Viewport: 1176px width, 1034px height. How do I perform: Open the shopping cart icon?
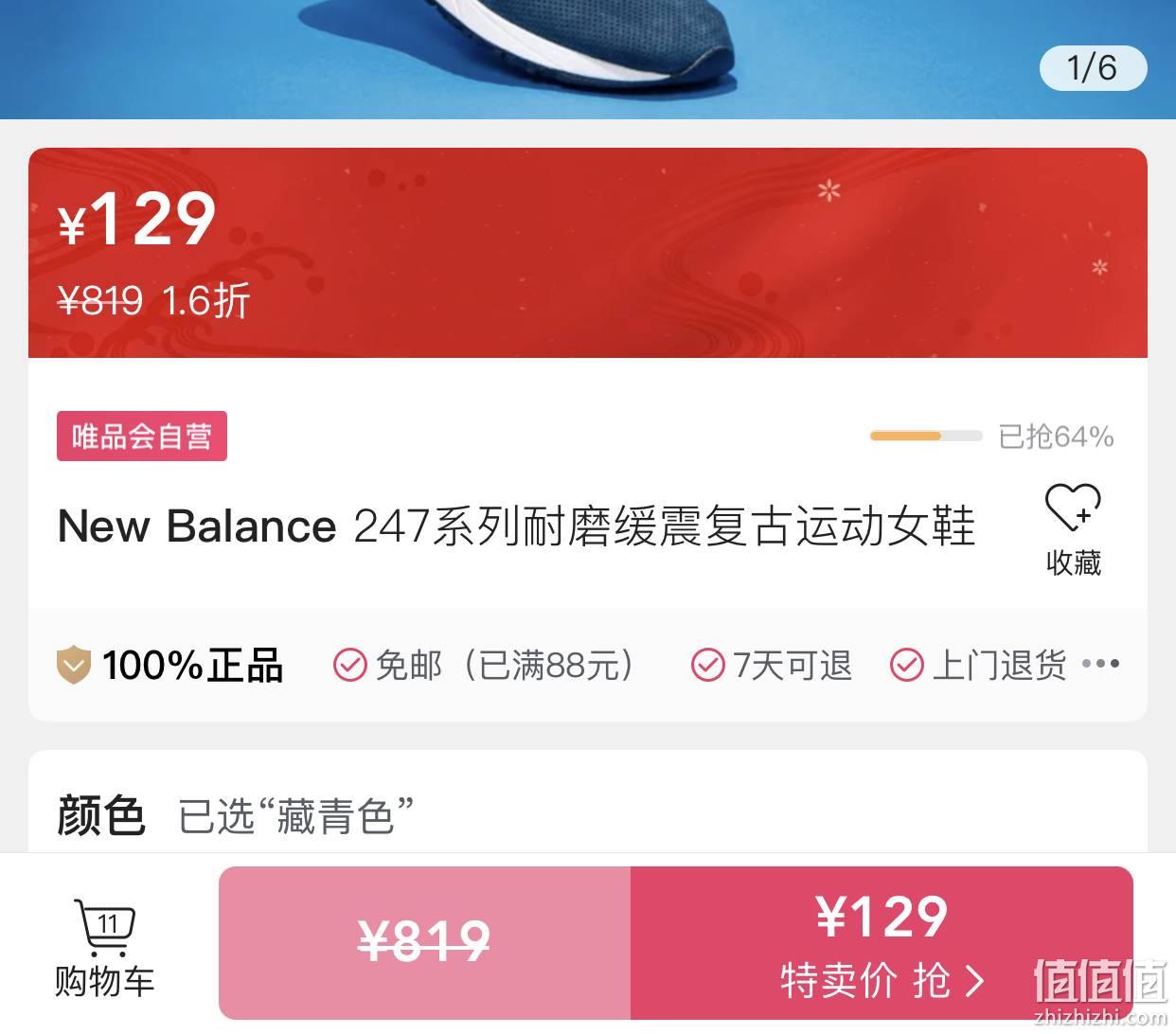point(104,928)
